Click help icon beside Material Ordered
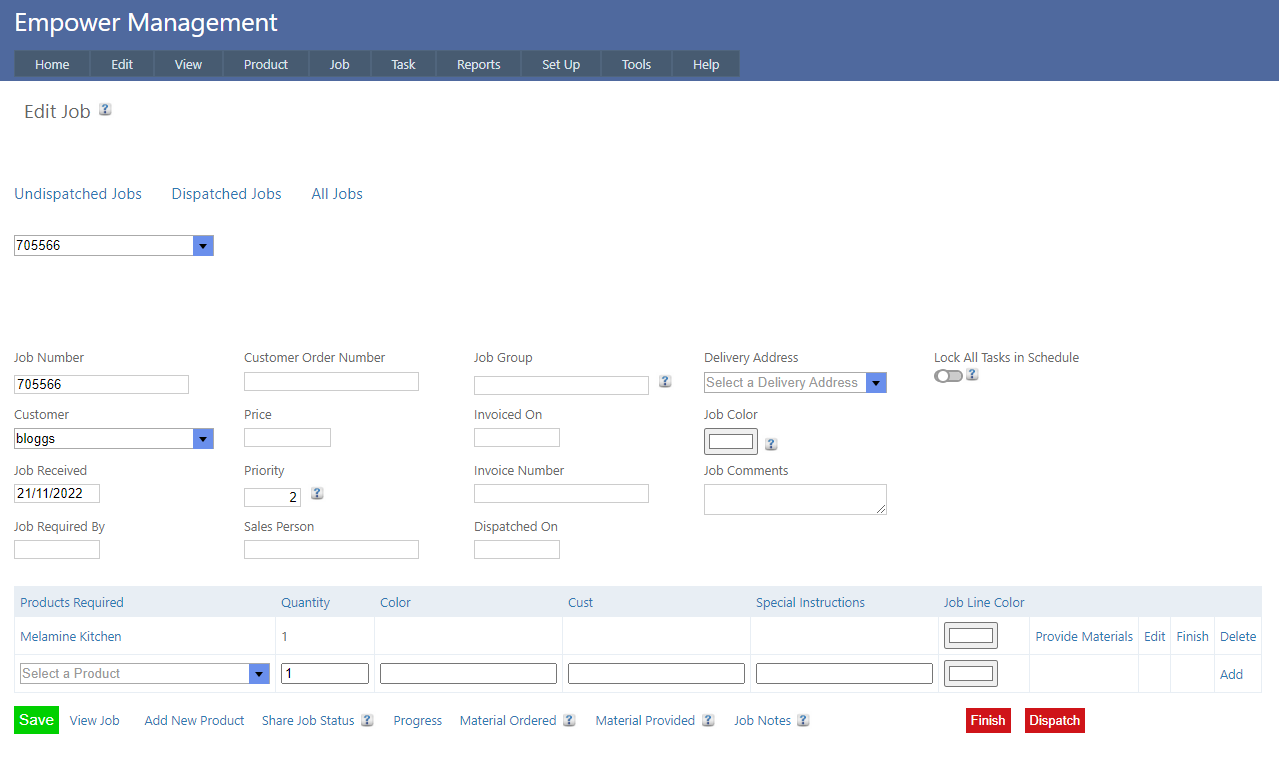 pyautogui.click(x=569, y=721)
